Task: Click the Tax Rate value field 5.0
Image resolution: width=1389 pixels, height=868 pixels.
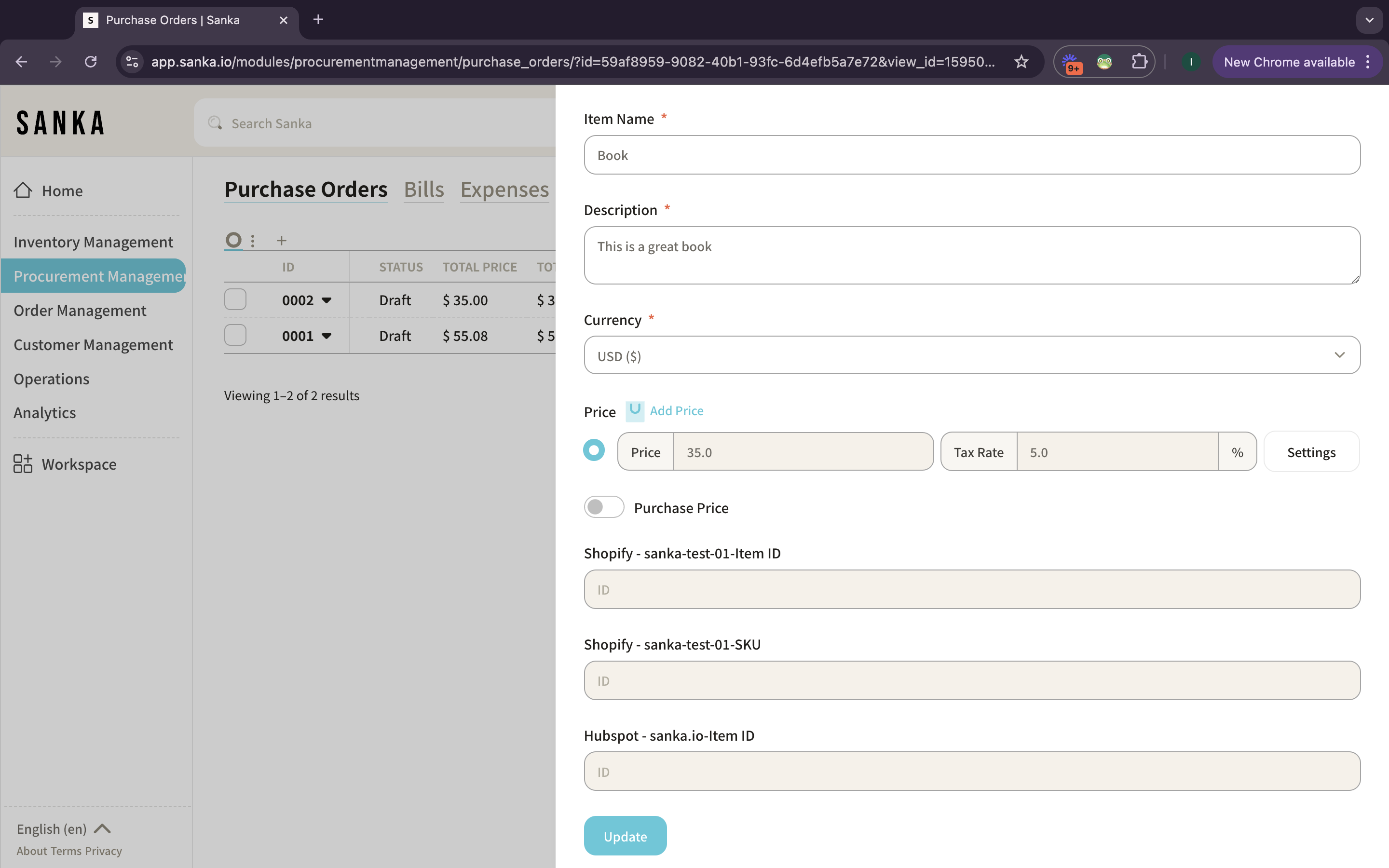Action: [1117, 452]
